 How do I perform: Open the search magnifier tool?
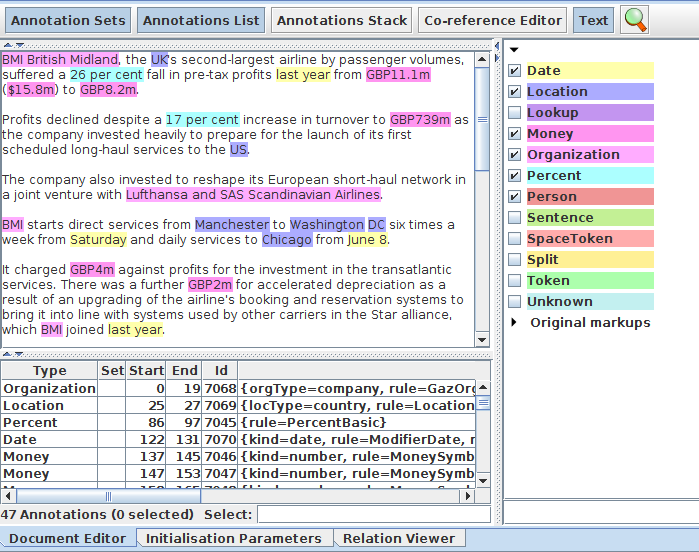[634, 20]
